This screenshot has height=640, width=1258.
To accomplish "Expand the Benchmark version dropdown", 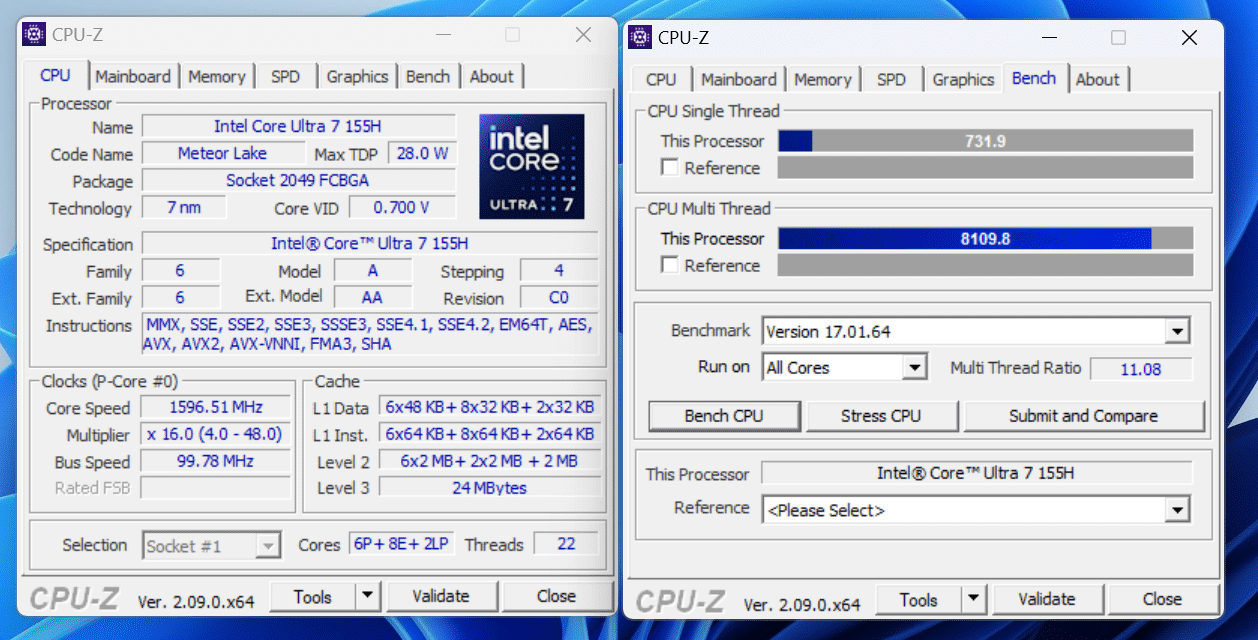I will point(1178,331).
